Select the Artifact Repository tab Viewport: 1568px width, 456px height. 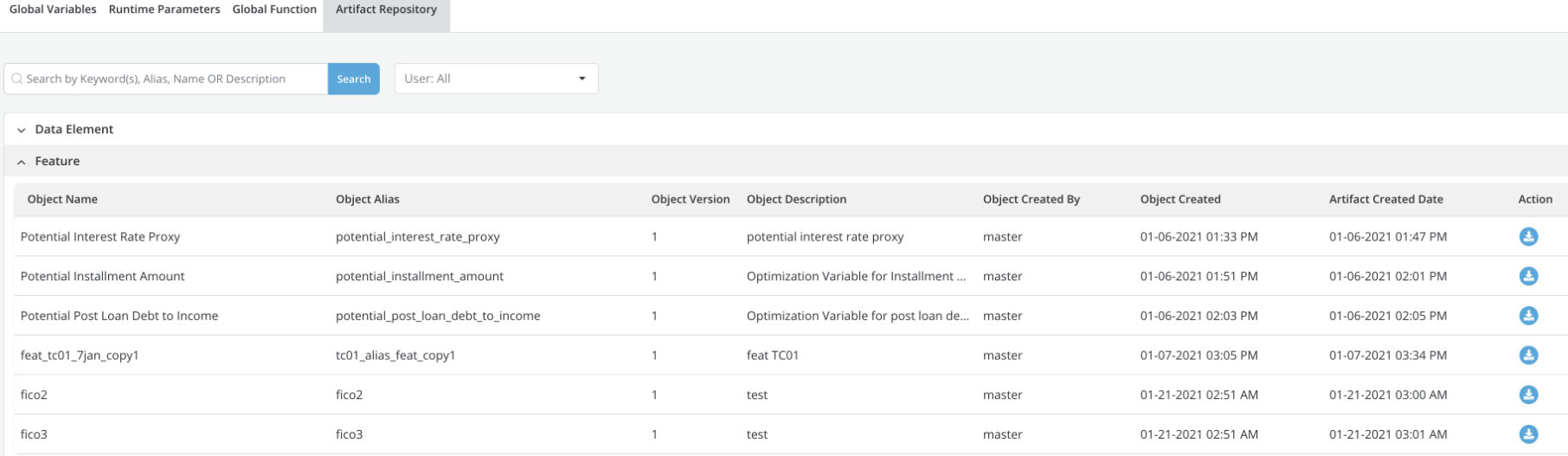(386, 10)
